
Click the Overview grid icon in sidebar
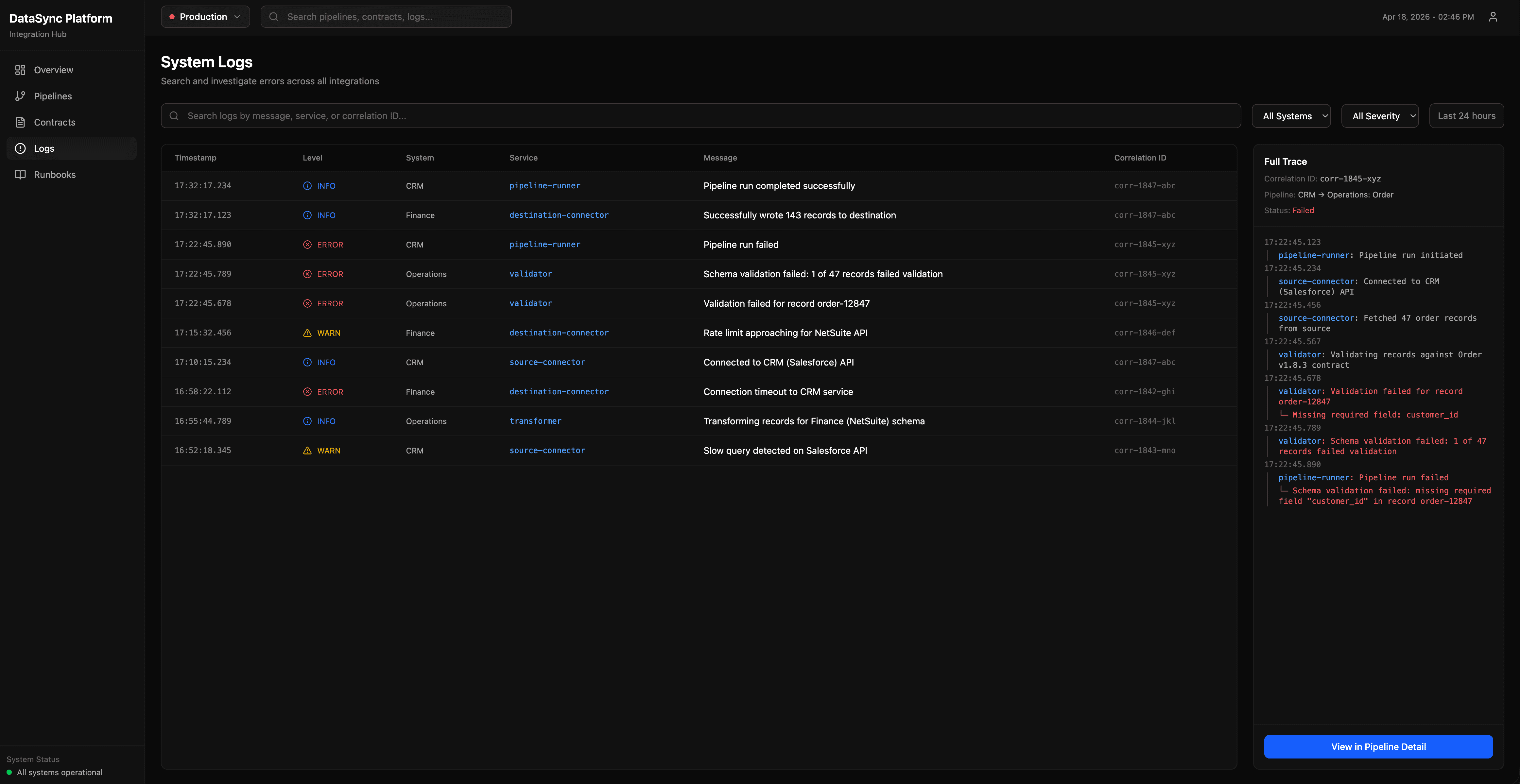click(x=20, y=70)
